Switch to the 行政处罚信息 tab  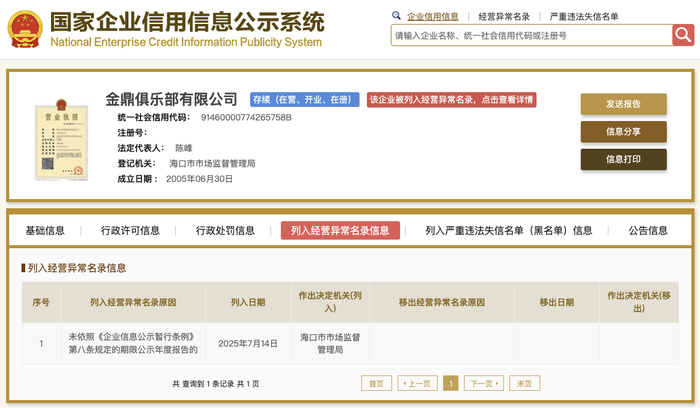pyautogui.click(x=225, y=230)
